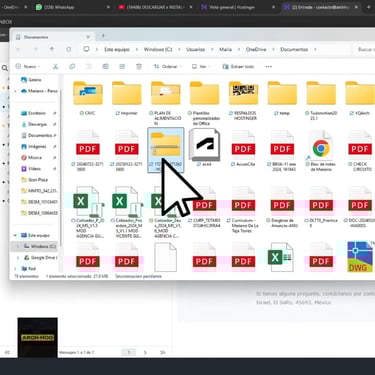Viewport: 375px width, 375px height.
Task: Expand the Mariano - Personal OneDrive tree node
Action: coord(15,91)
